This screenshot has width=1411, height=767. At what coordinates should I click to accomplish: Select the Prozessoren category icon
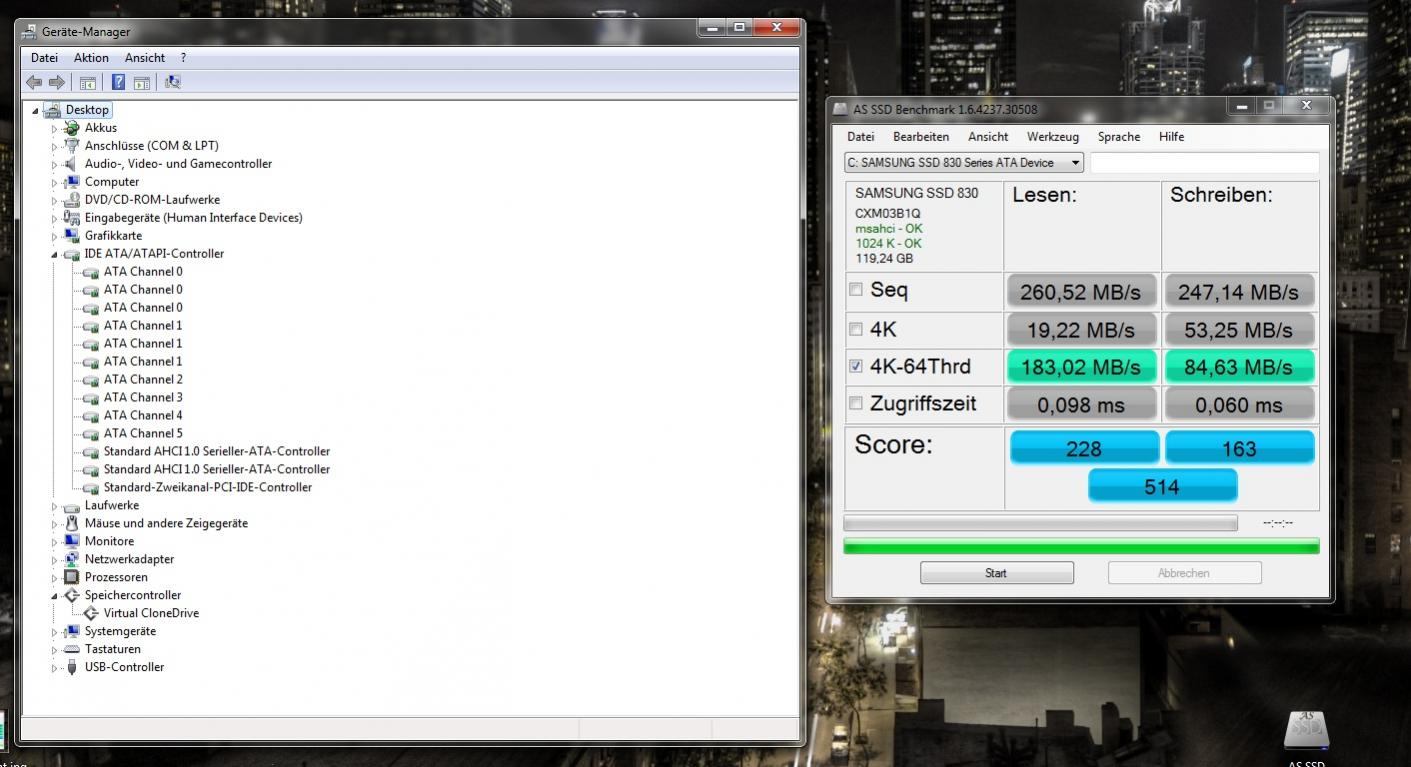[71, 577]
